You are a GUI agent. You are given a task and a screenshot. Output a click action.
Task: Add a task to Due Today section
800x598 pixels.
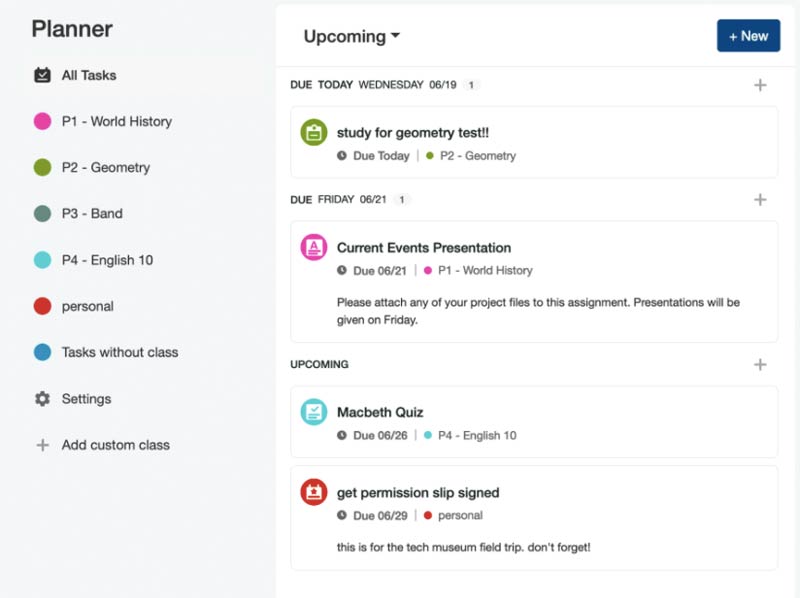[x=760, y=85]
